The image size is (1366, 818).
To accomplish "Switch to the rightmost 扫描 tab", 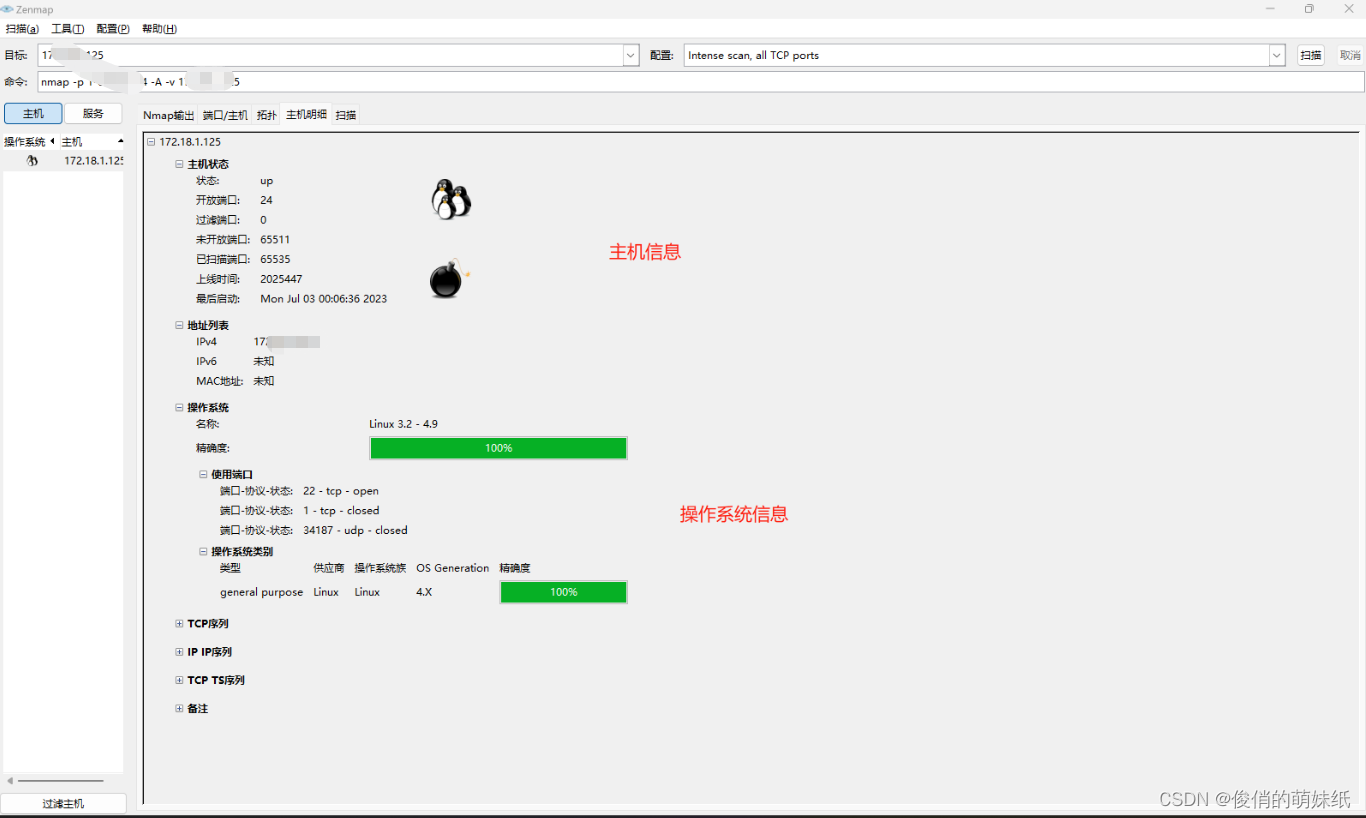I will [346, 115].
